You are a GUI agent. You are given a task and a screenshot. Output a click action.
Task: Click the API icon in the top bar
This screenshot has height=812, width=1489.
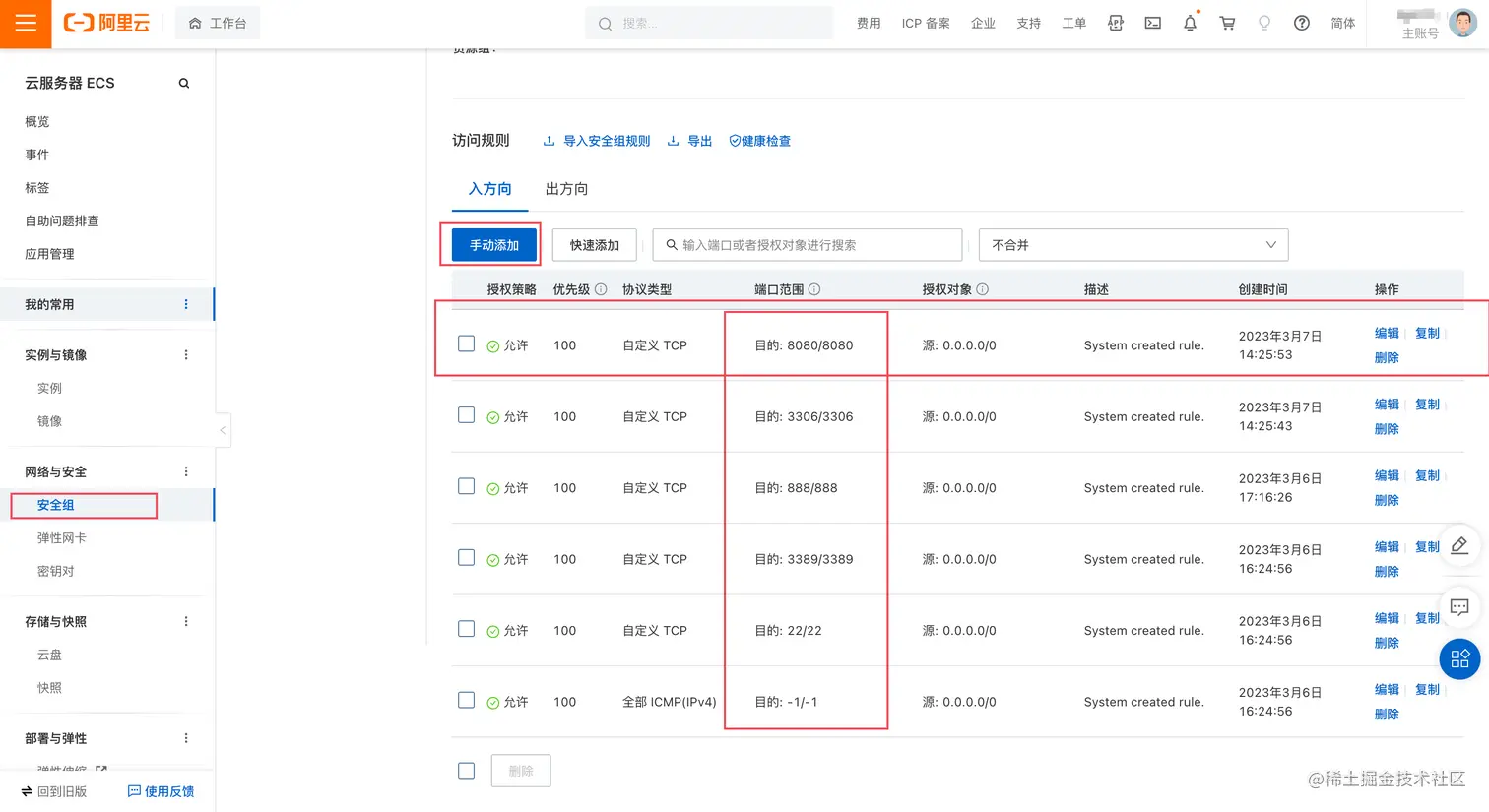(x=1115, y=23)
